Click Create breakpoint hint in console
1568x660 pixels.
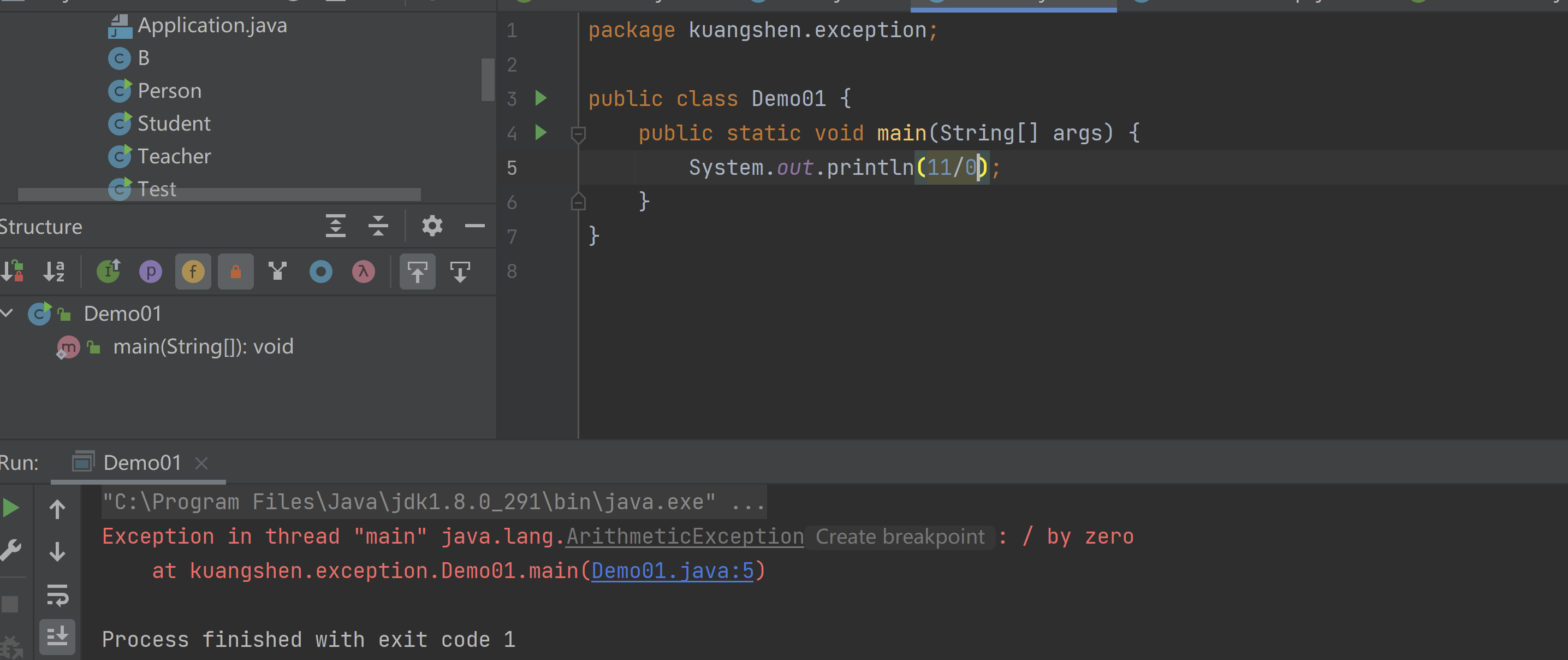tap(900, 537)
